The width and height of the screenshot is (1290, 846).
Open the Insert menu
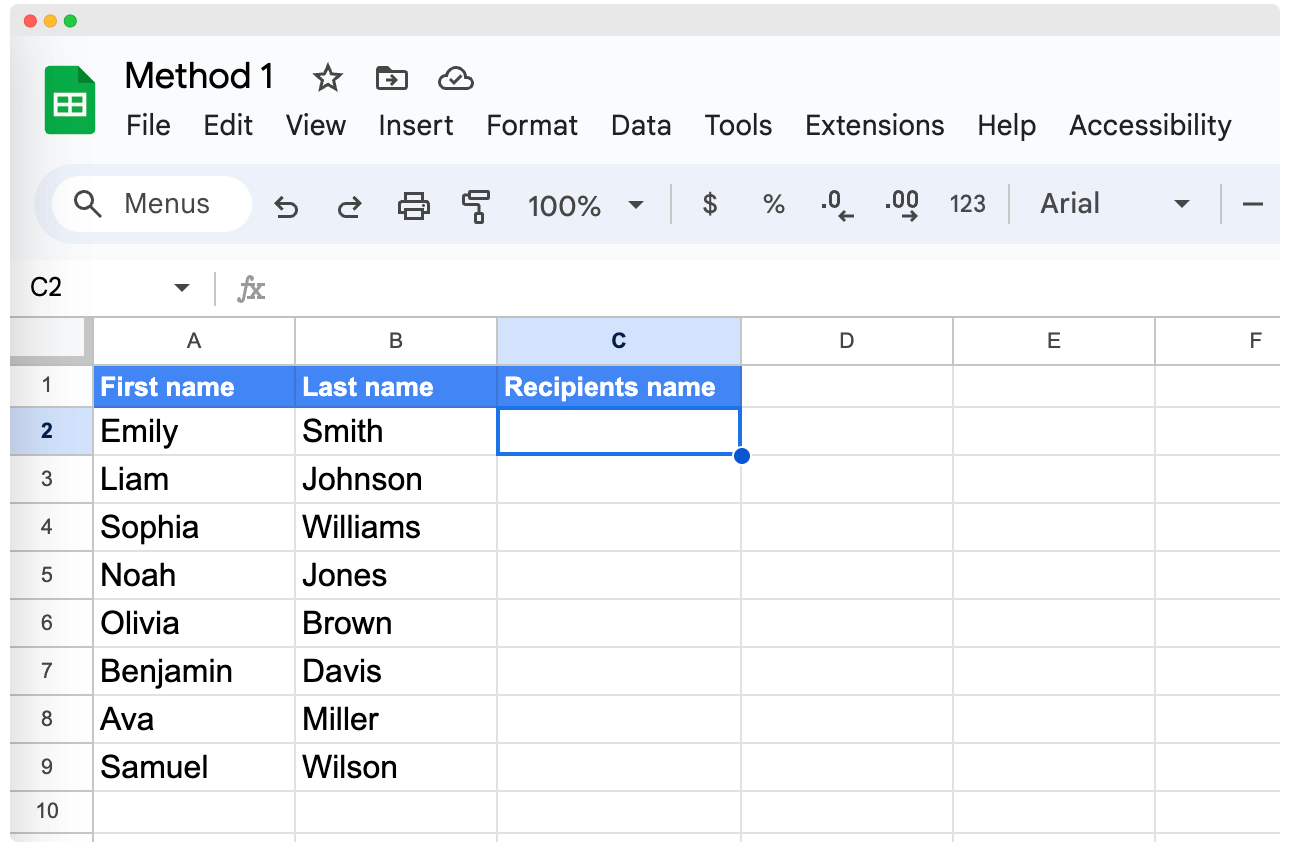(x=415, y=125)
